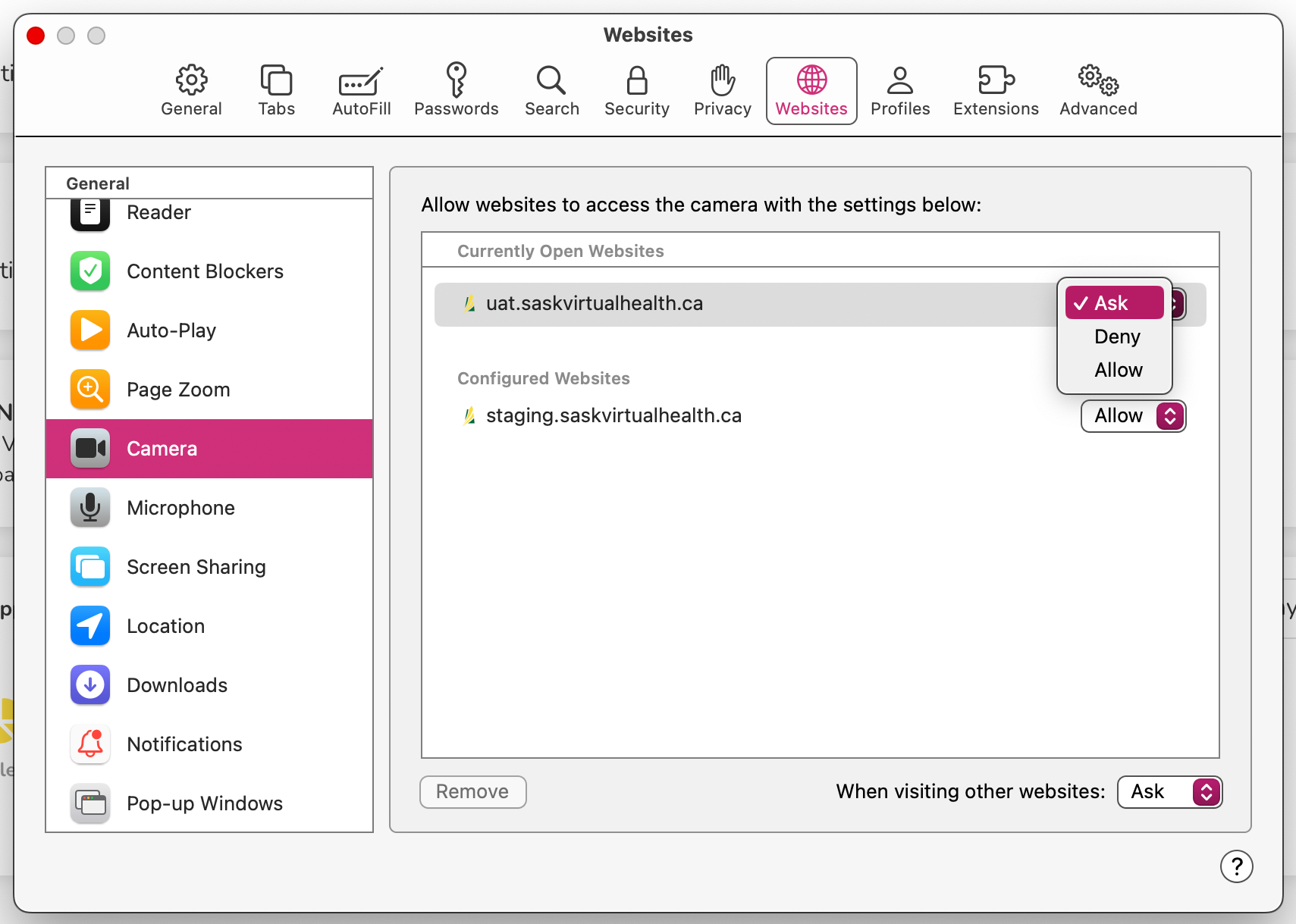Click the Page Zoom magnifier icon
Screen dimensions: 1296x924
click(90, 390)
